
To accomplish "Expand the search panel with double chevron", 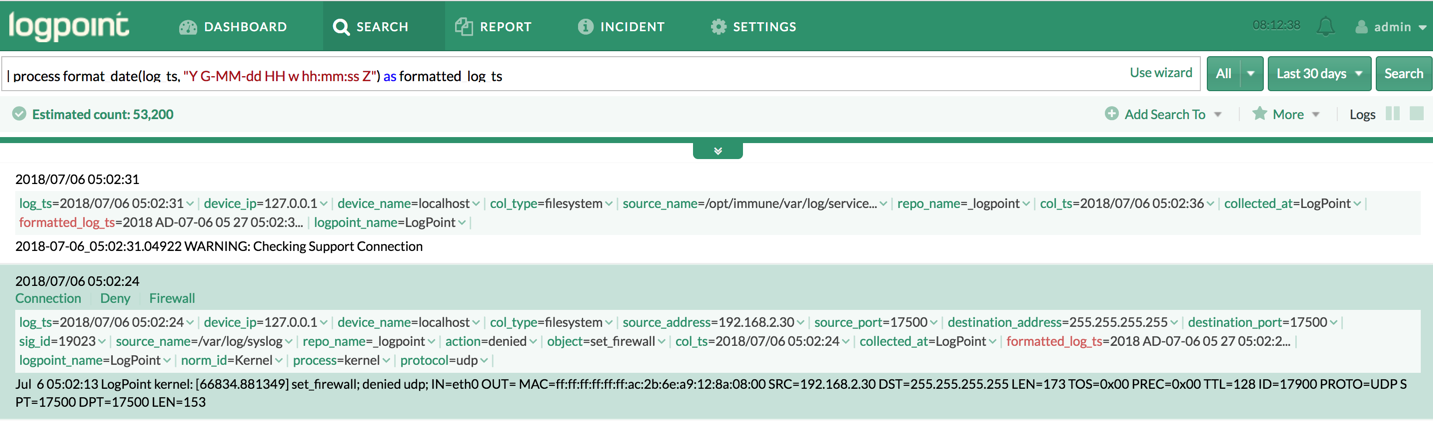I will click(717, 151).
